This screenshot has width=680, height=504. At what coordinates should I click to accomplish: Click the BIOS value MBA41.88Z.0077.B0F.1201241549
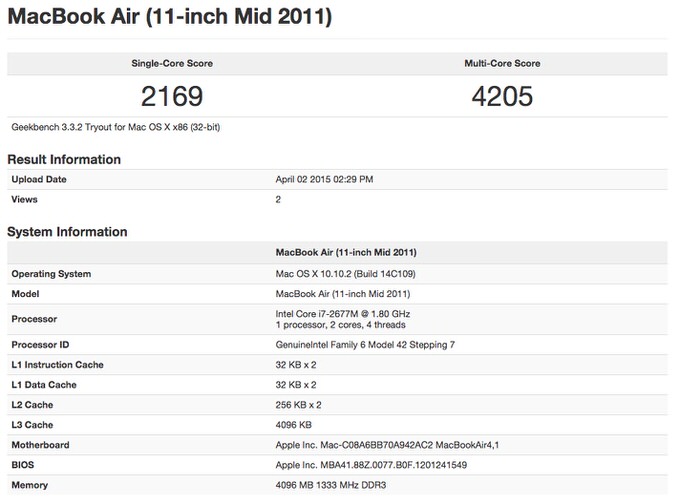[371, 465]
